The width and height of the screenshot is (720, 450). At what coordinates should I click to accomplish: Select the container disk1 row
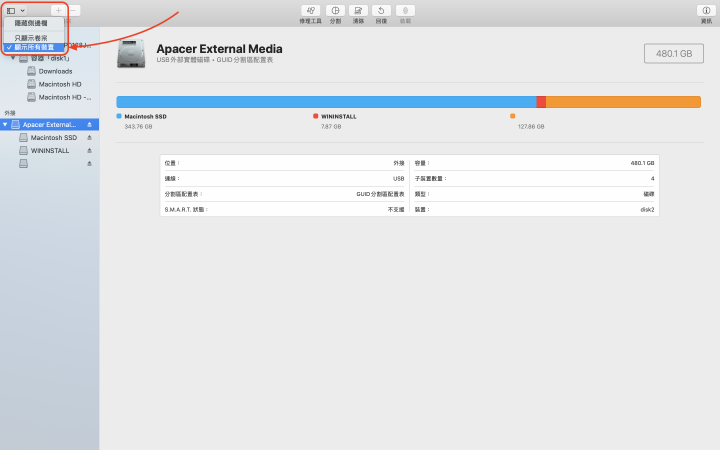pos(50,58)
